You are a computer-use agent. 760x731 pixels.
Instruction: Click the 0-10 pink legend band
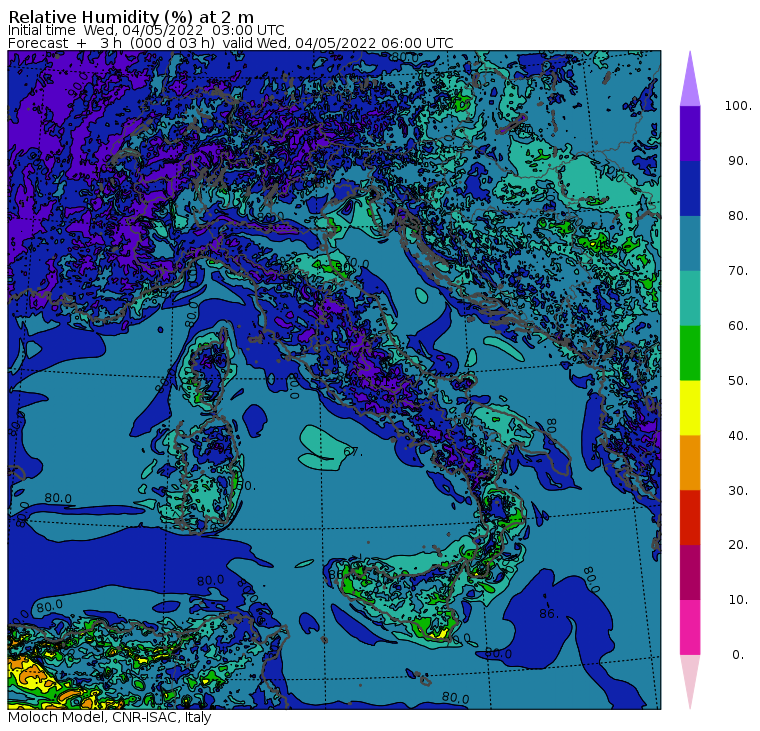(x=690, y=628)
